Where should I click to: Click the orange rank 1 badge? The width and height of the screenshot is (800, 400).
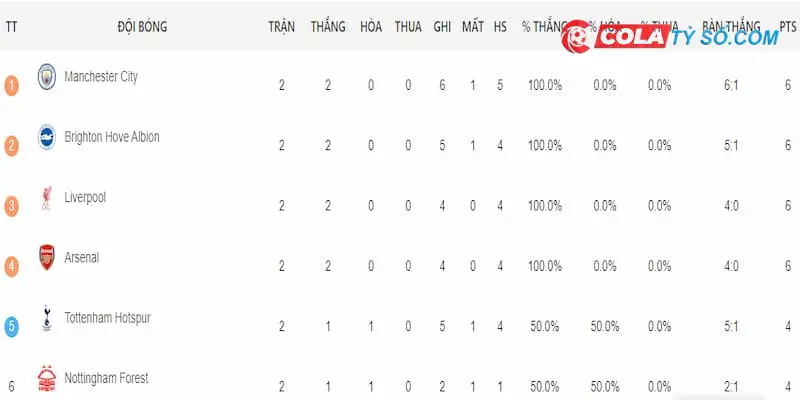point(11,85)
